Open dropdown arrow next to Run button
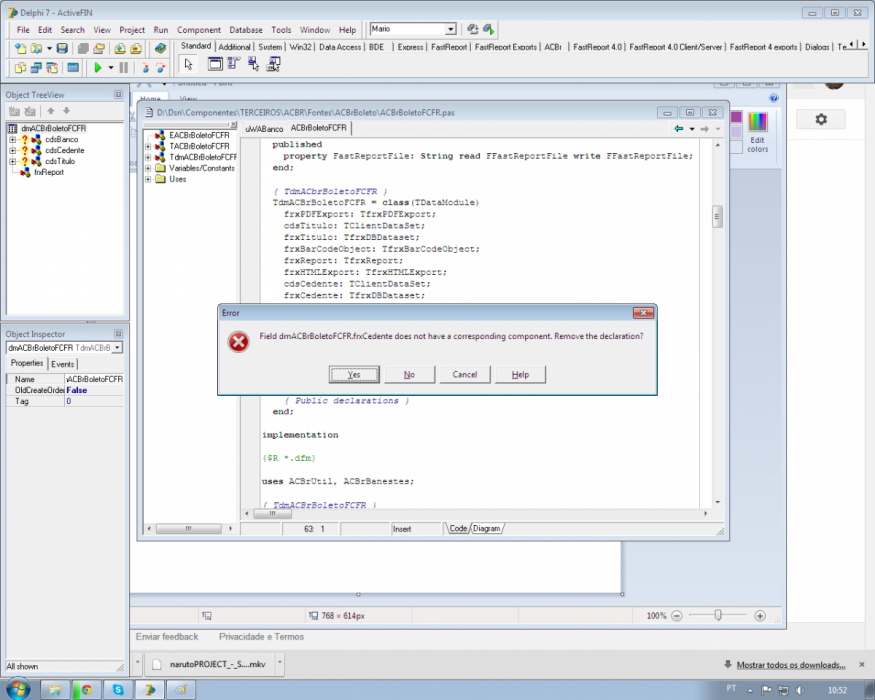The height and width of the screenshot is (700, 875). [x=110, y=68]
